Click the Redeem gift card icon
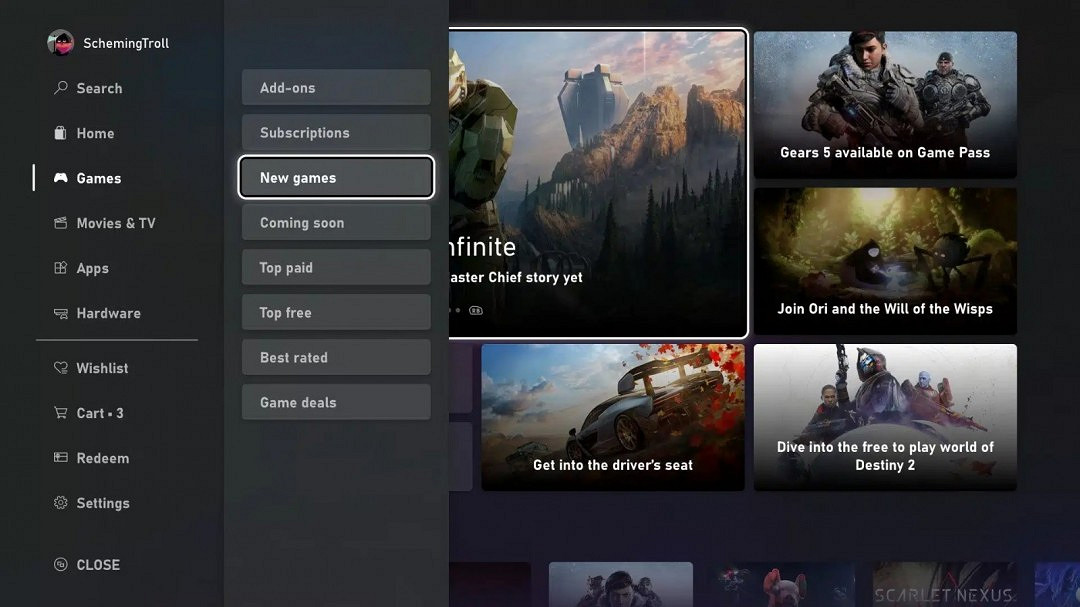Viewport: 1080px width, 607px height. click(x=61, y=458)
